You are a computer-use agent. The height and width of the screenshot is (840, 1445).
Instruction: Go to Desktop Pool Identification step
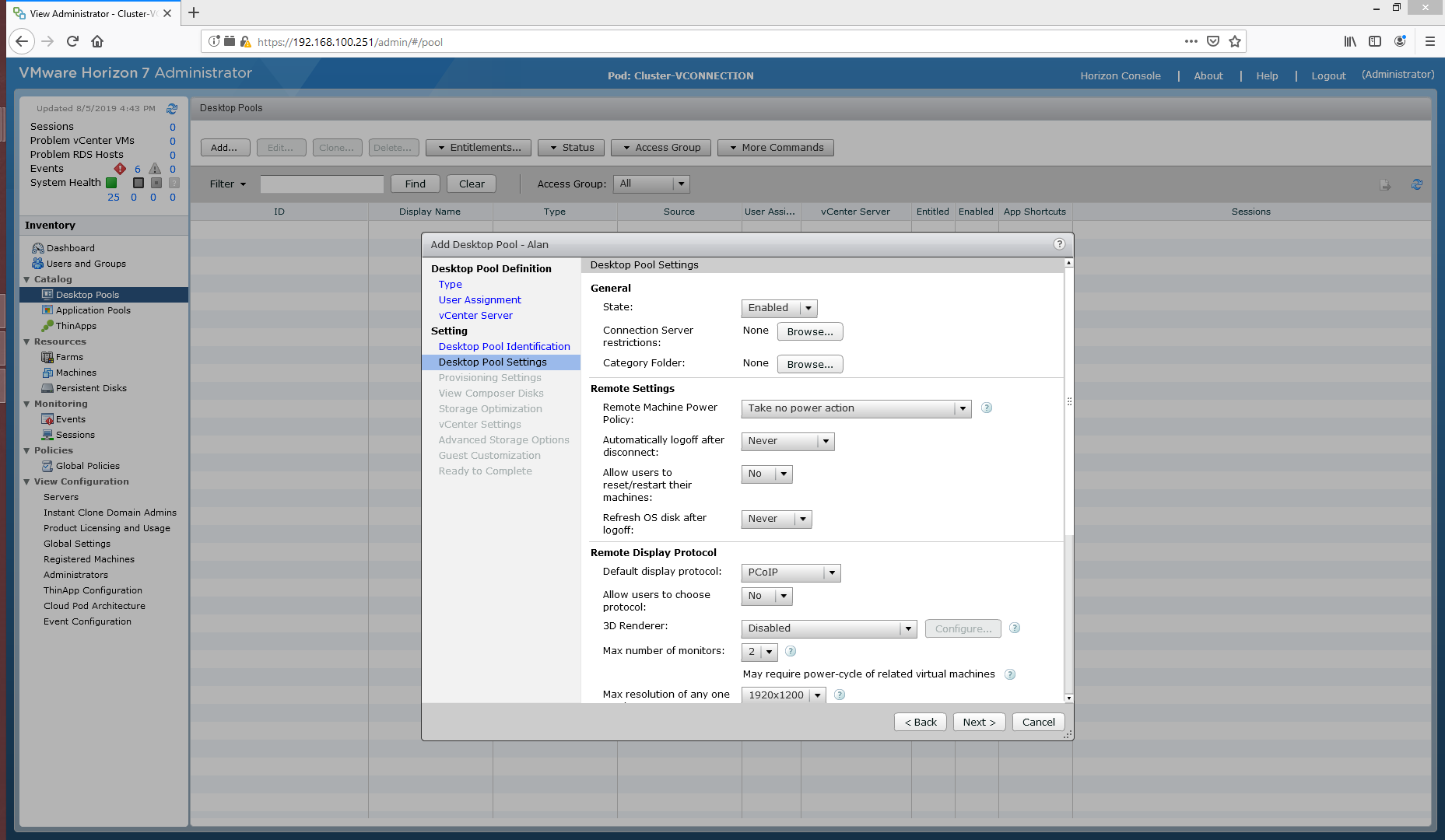tap(503, 347)
